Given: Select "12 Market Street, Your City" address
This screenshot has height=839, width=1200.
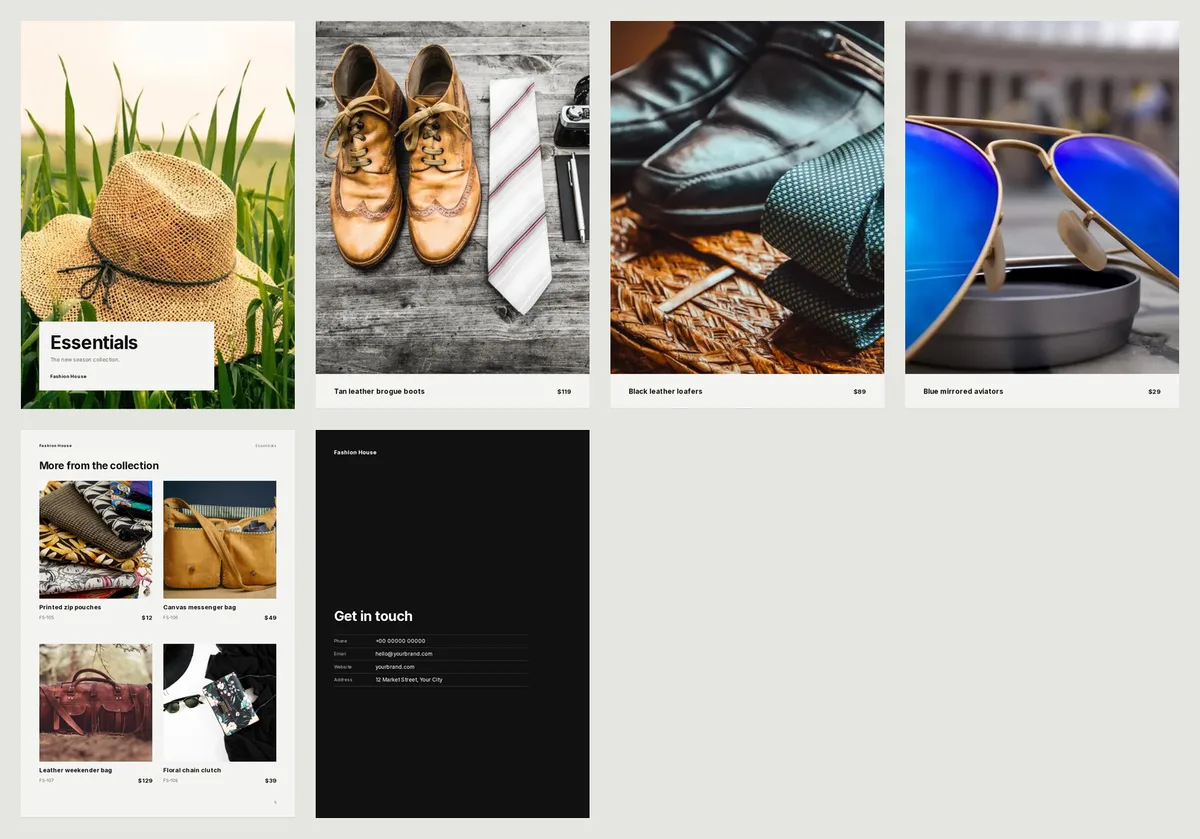Looking at the screenshot, I should click(409, 680).
